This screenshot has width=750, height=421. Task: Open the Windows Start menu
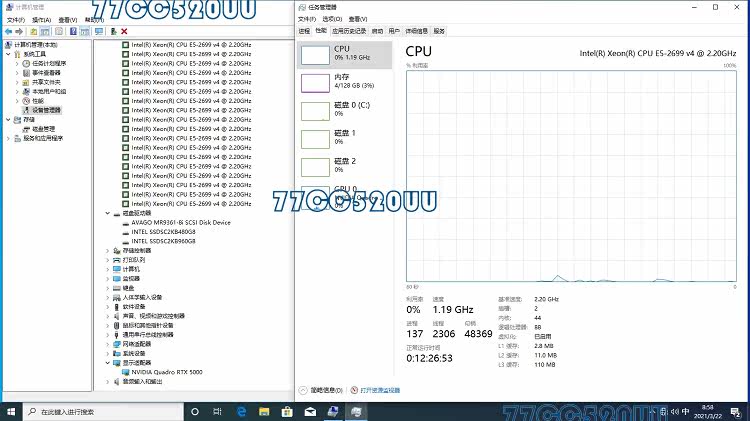pos(11,411)
